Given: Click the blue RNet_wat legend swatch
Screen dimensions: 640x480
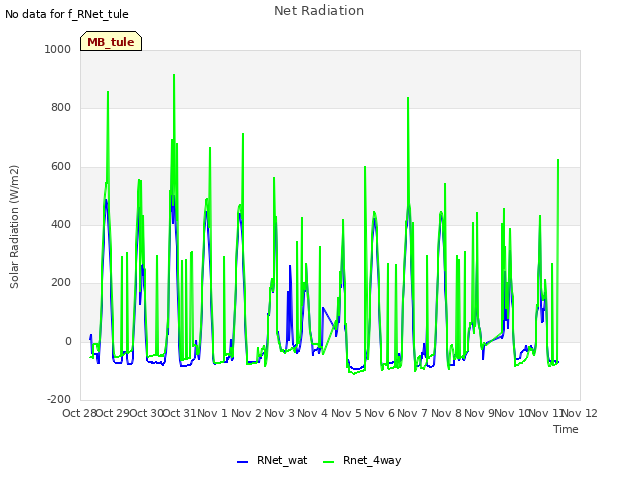Looking at the screenshot, I should pos(242,462).
